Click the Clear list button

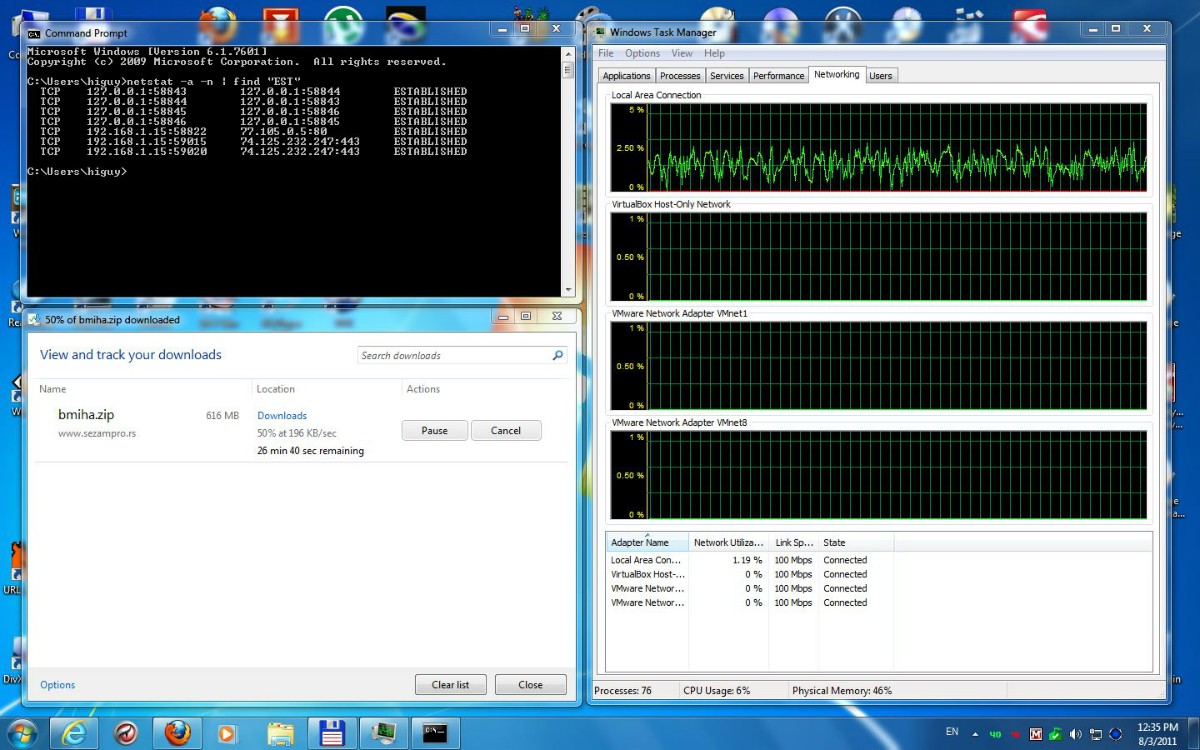pos(450,685)
